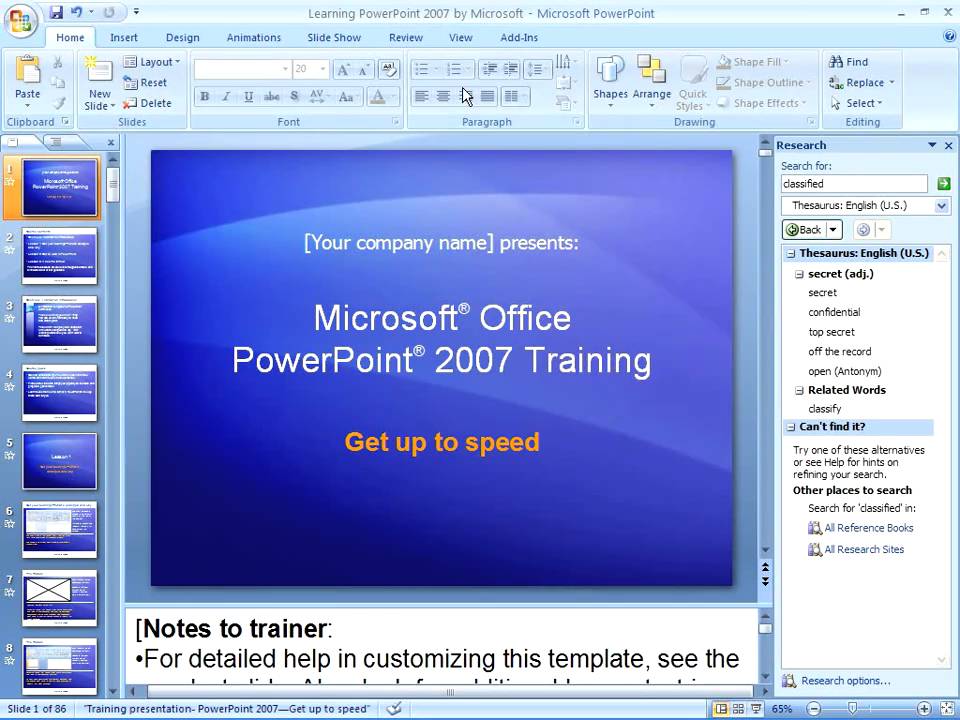
Task: Apply bold formatting
Action: click(205, 96)
